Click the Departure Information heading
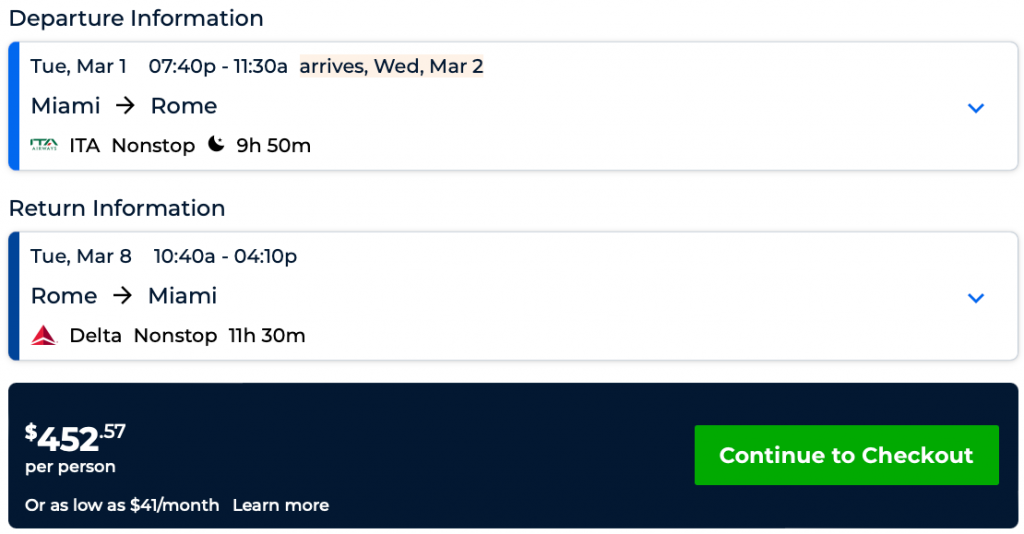The image size is (1024, 534). (136, 18)
